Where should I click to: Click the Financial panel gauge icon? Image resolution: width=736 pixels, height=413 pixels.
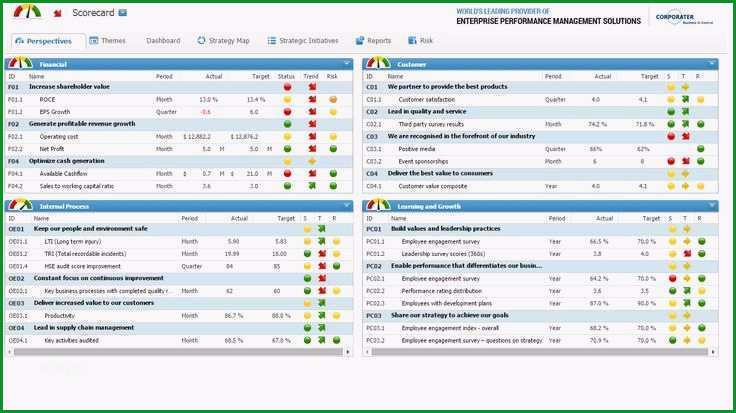21,63
